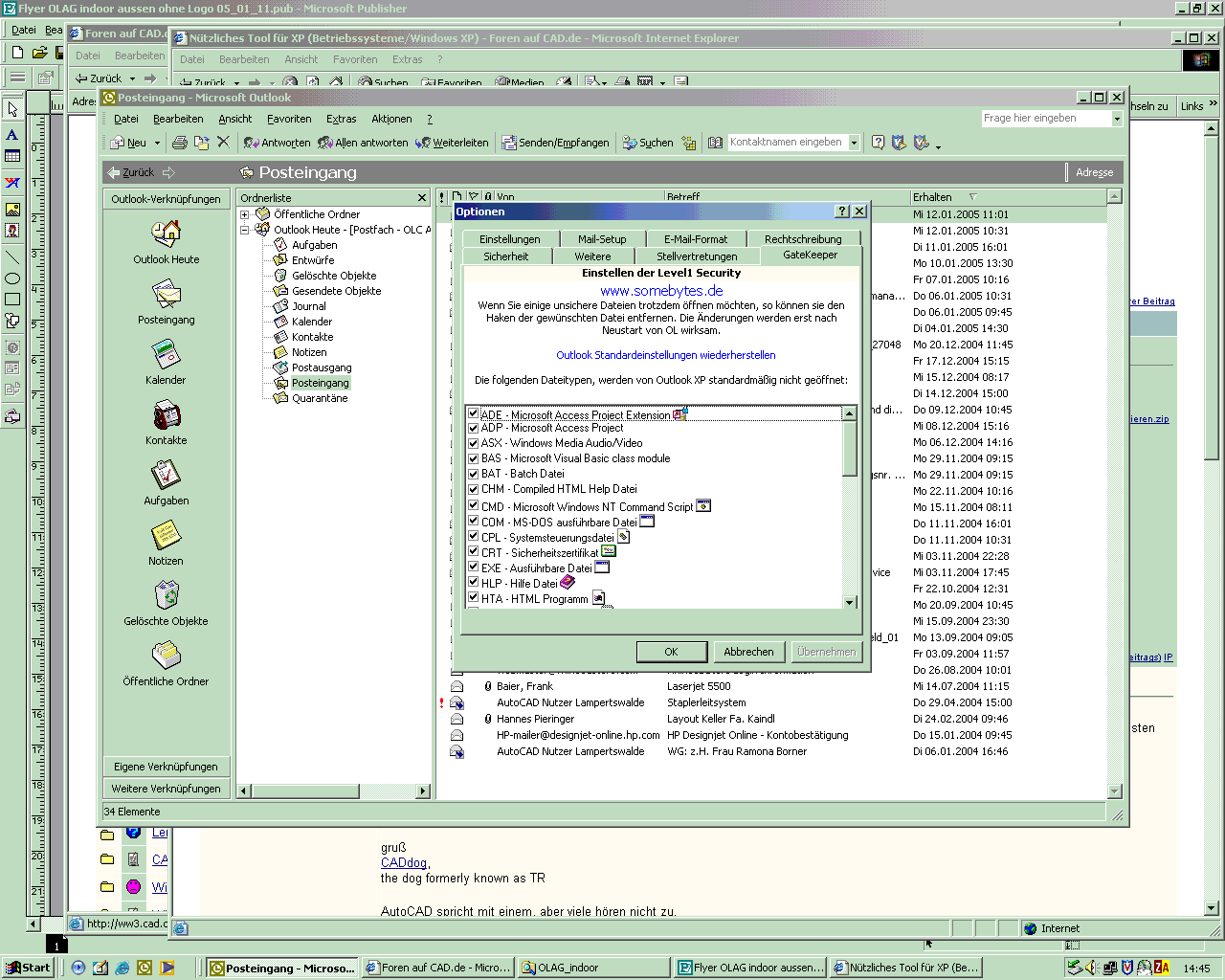
Task: Uncheck EXE - Ausführbare Datei
Action: click(473, 568)
